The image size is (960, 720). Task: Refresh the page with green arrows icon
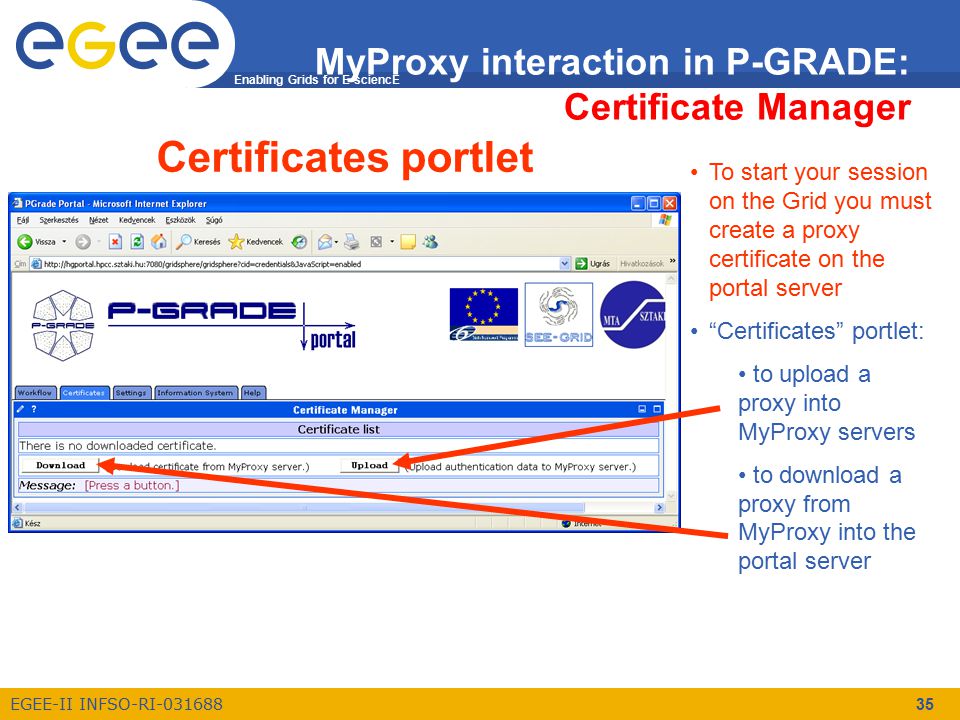tap(138, 242)
